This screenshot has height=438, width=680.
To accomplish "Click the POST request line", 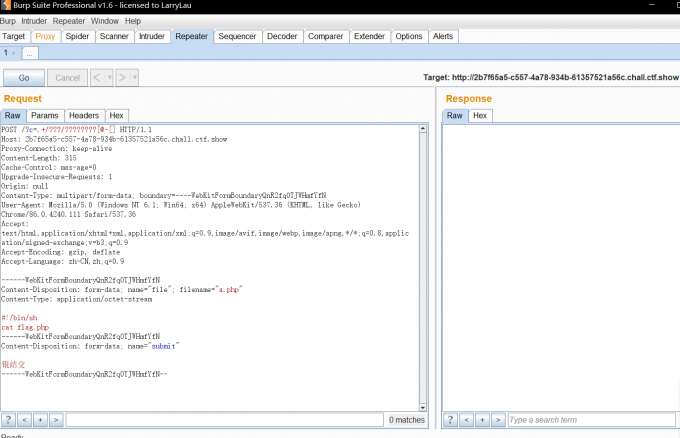I will click(76, 130).
